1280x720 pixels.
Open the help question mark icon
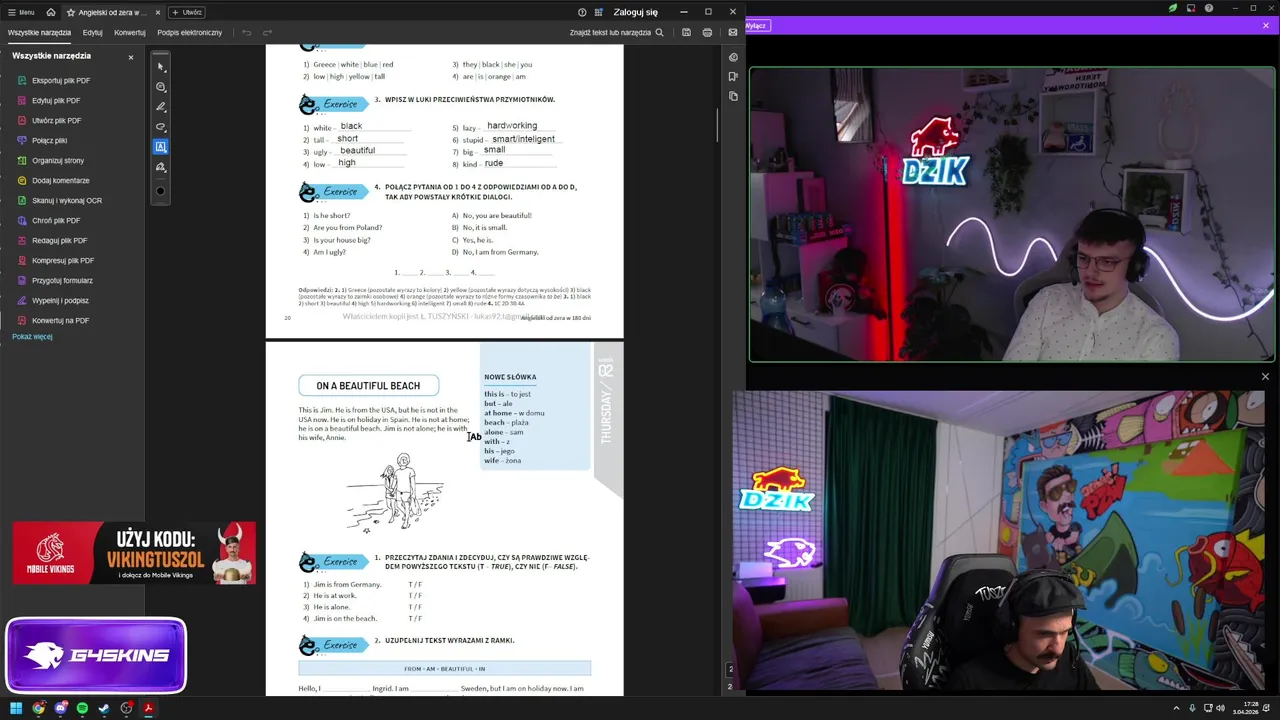582,12
